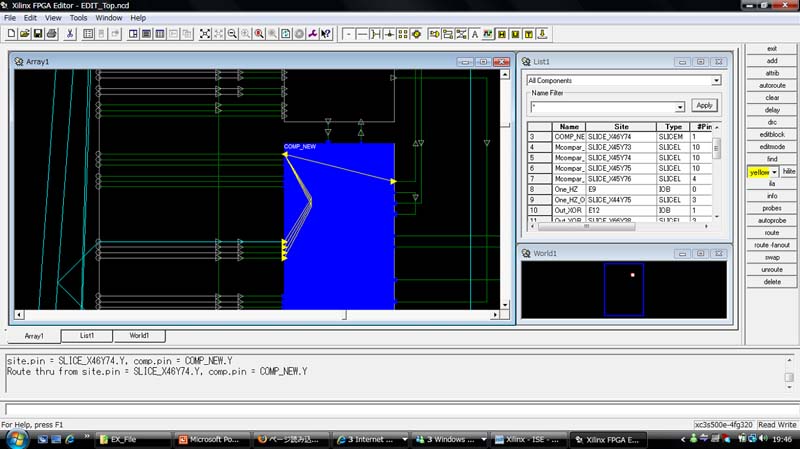This screenshot has height=449, width=800.
Task: Click the purple wrench tool icon
Action: click(312, 34)
